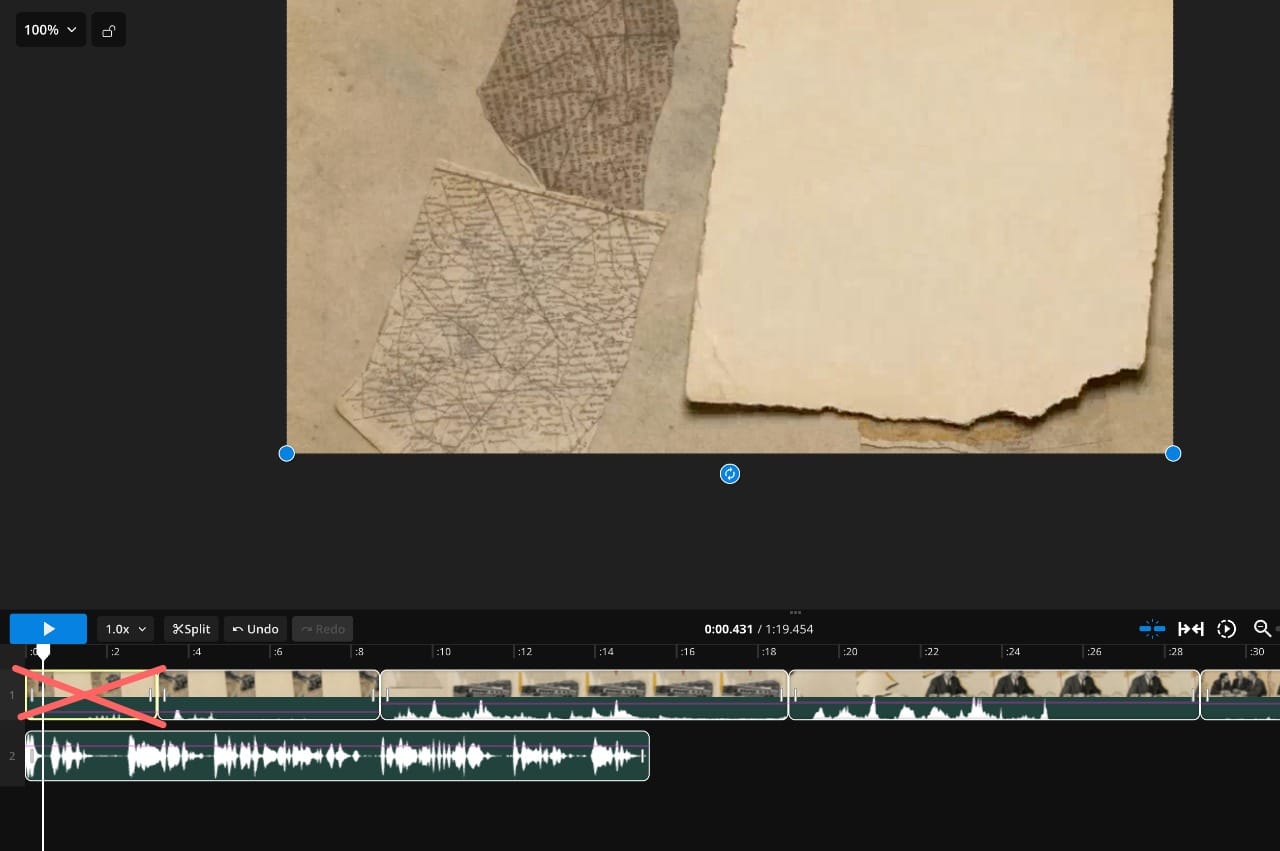The image size is (1280, 851).
Task: Click the greyed-out Redo button
Action: tap(322, 629)
